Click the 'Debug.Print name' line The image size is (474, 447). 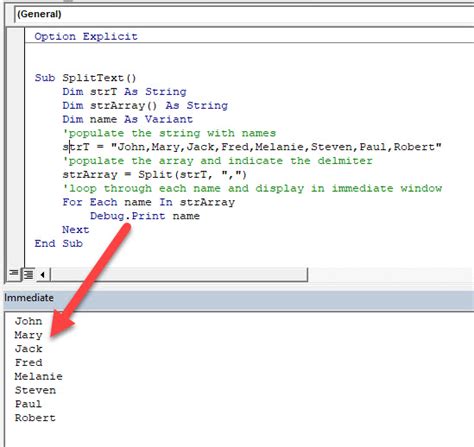click(x=145, y=216)
